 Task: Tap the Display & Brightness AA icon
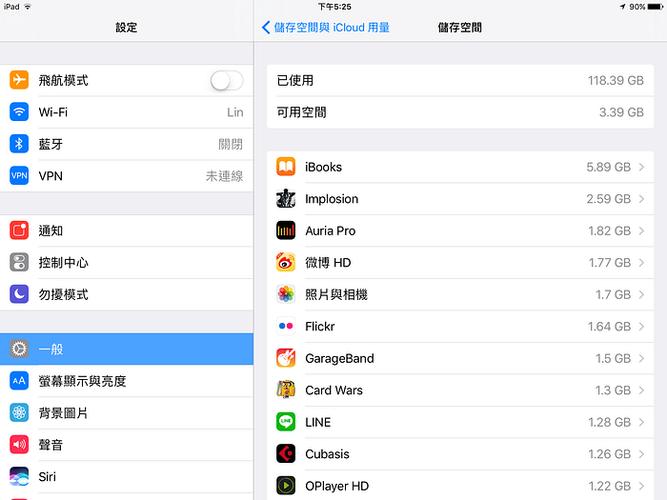click(19, 381)
